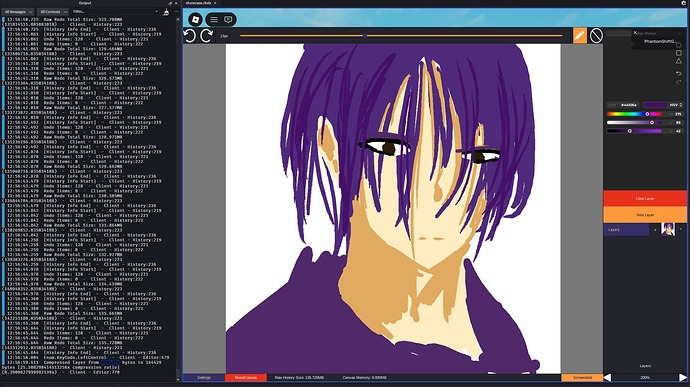Click the PhantomShift username label
The width and height of the screenshot is (690, 387).
coord(660,41)
